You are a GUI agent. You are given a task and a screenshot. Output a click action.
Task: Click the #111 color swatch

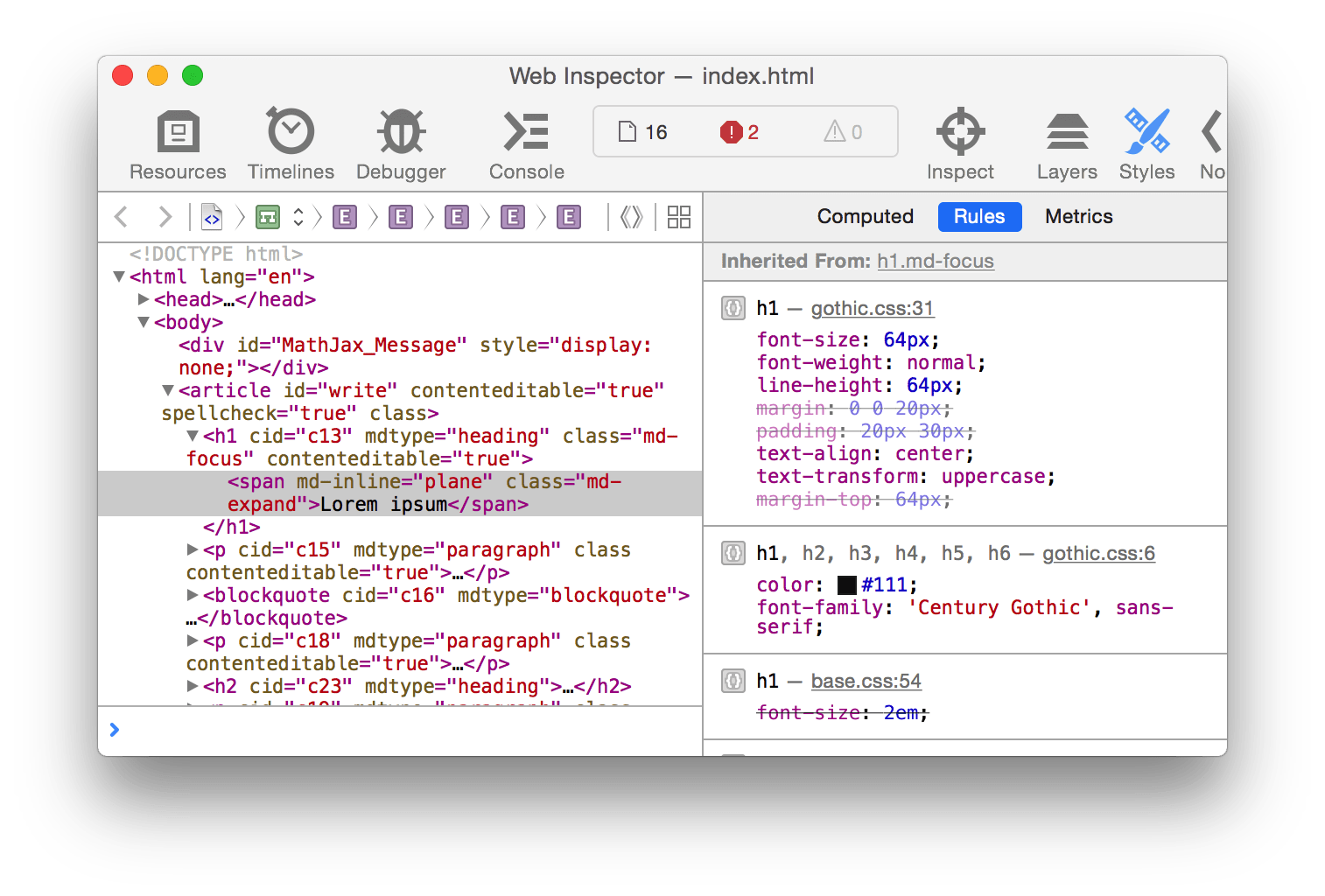(x=846, y=584)
